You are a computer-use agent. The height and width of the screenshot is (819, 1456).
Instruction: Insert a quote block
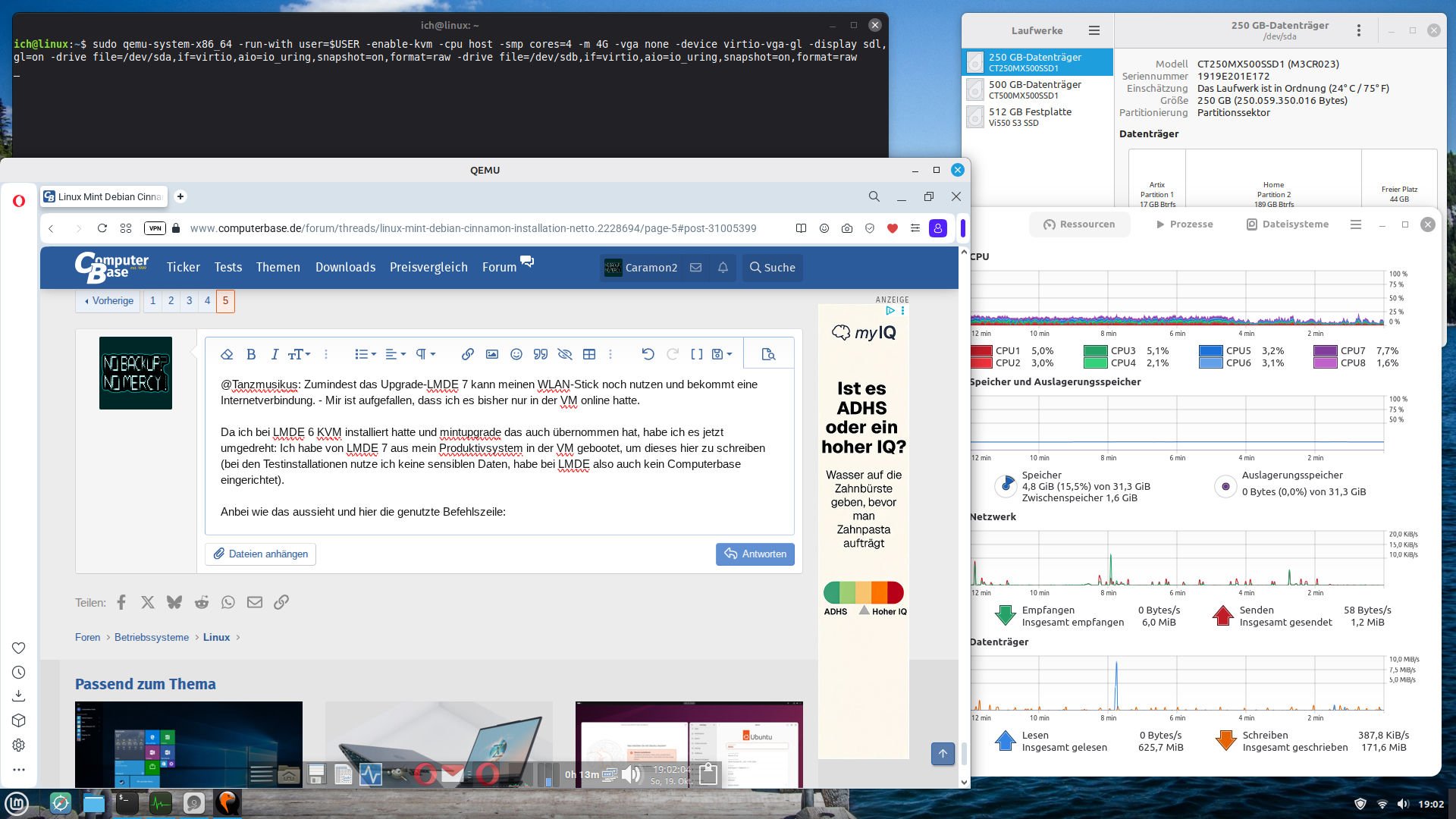pos(541,354)
